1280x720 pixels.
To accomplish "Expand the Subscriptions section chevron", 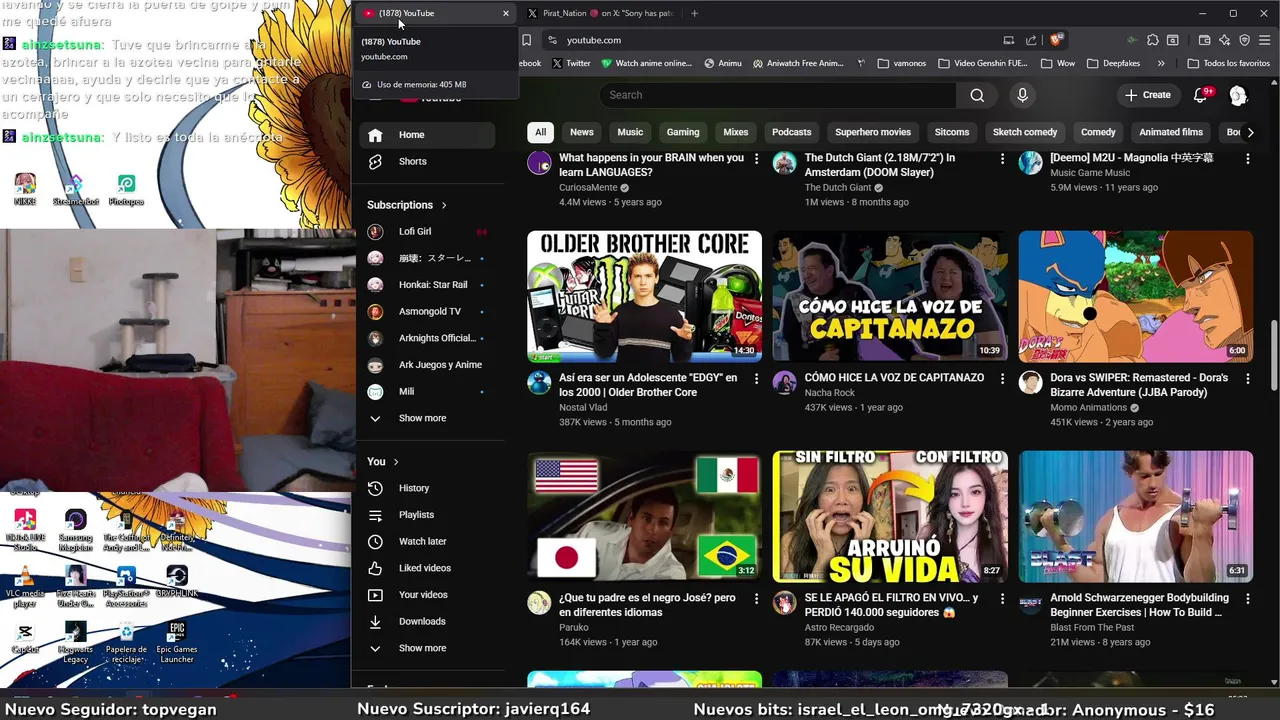I will (x=444, y=205).
